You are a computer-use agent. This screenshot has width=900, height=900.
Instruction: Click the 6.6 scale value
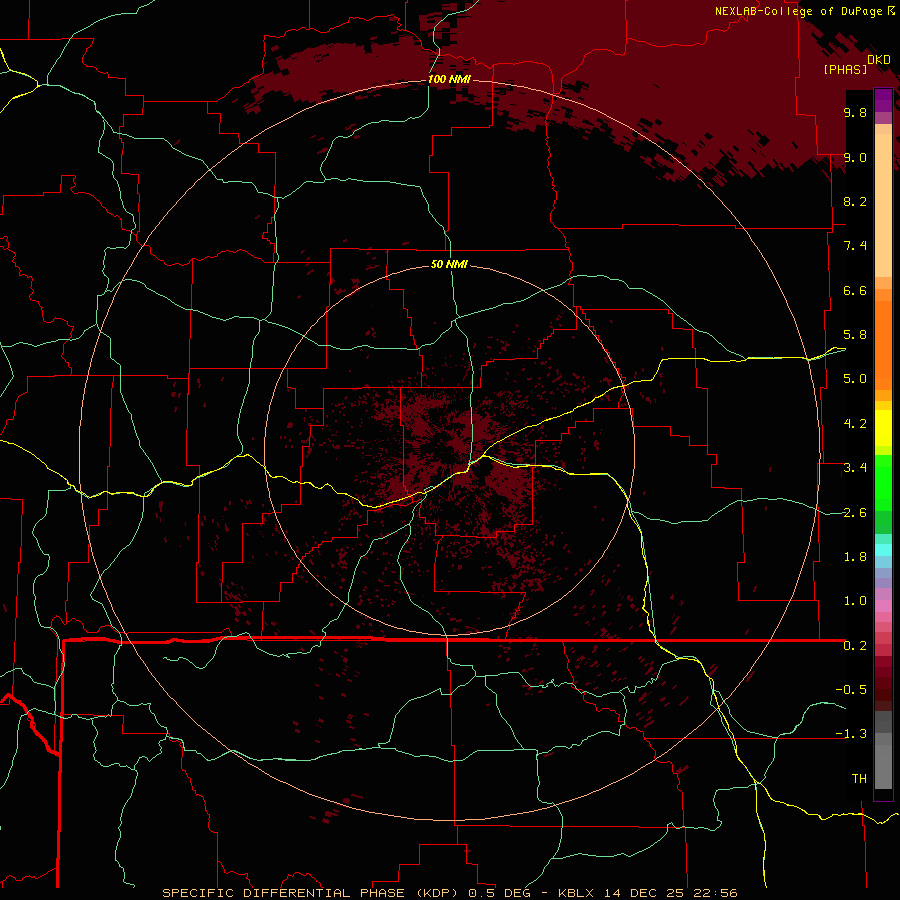click(x=855, y=290)
